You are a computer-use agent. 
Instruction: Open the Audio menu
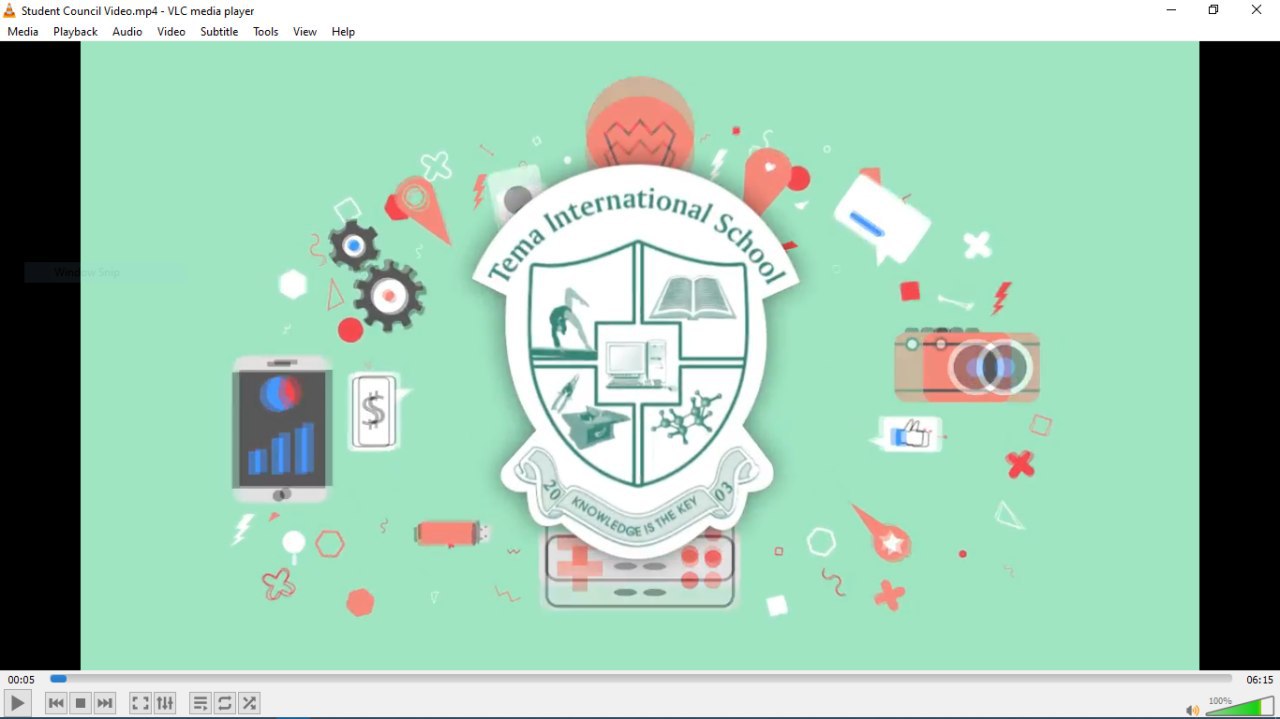click(127, 32)
